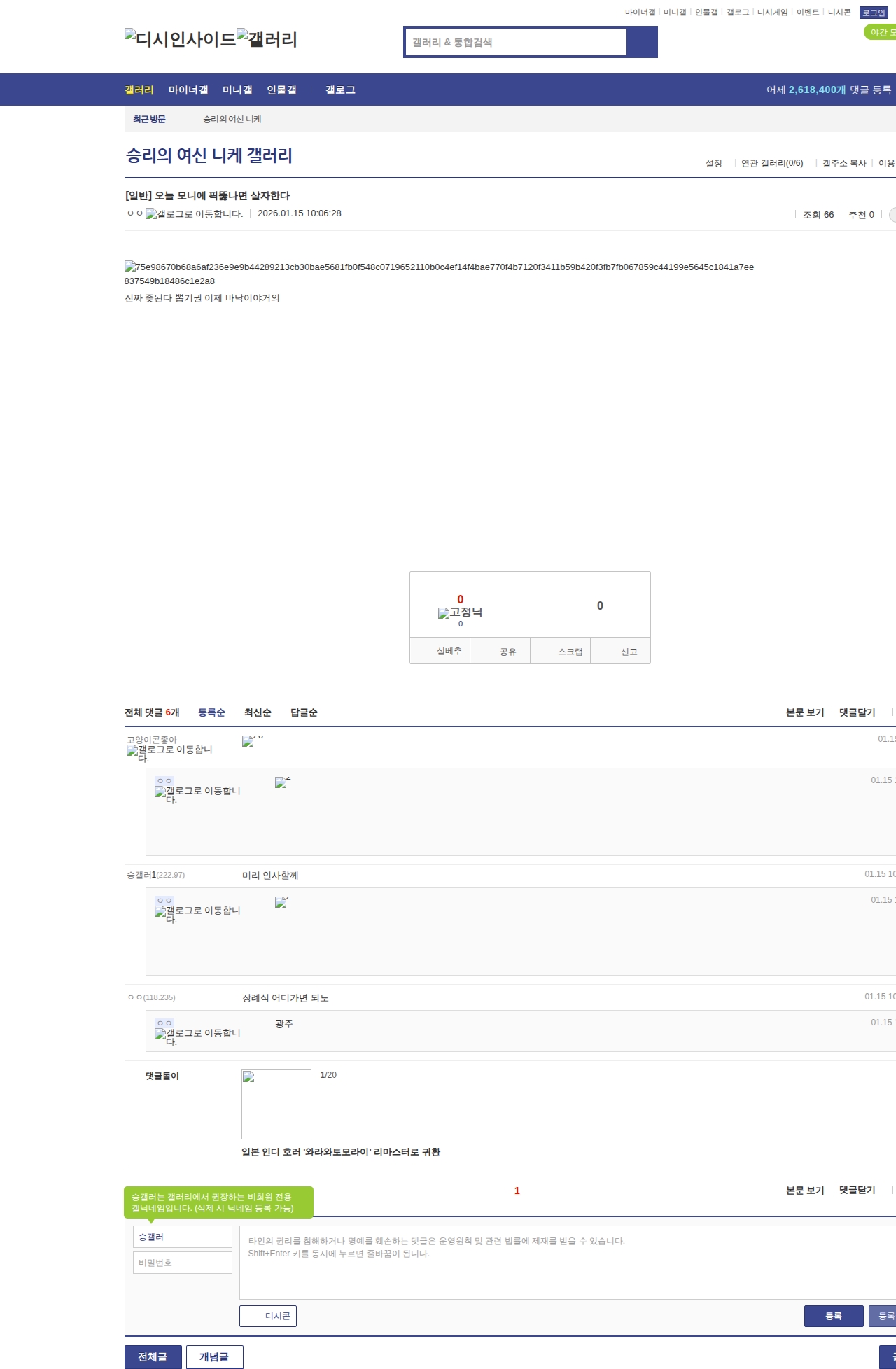
Task: Focus the 갤러리 & 통합검색 search field
Action: (516, 42)
